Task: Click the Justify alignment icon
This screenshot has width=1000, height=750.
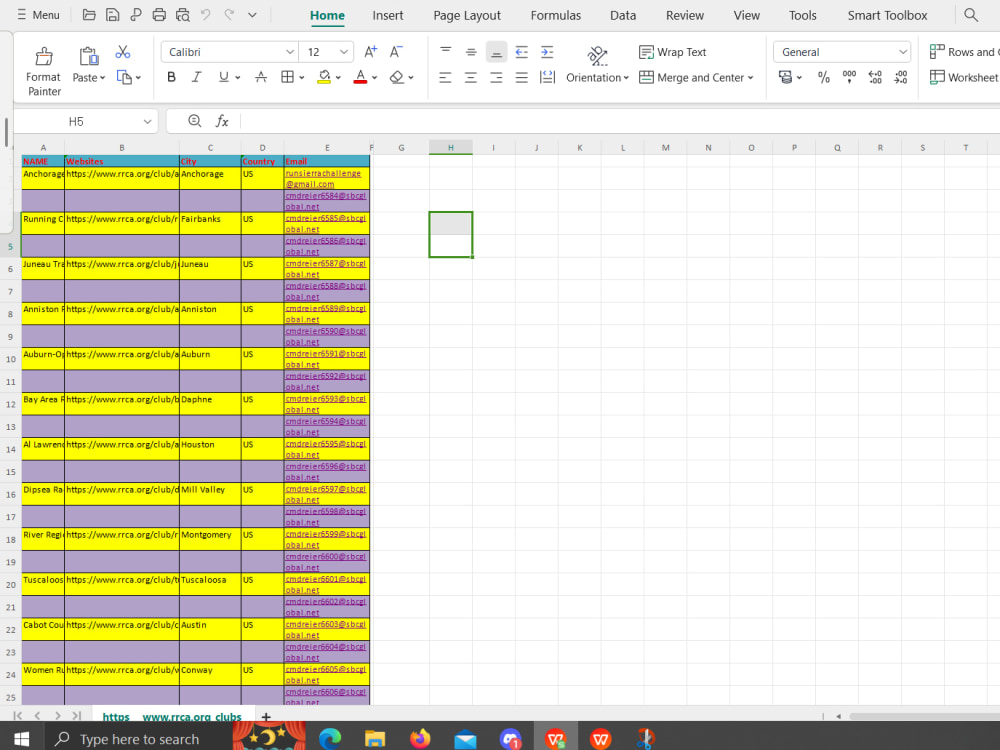Action: [522, 78]
